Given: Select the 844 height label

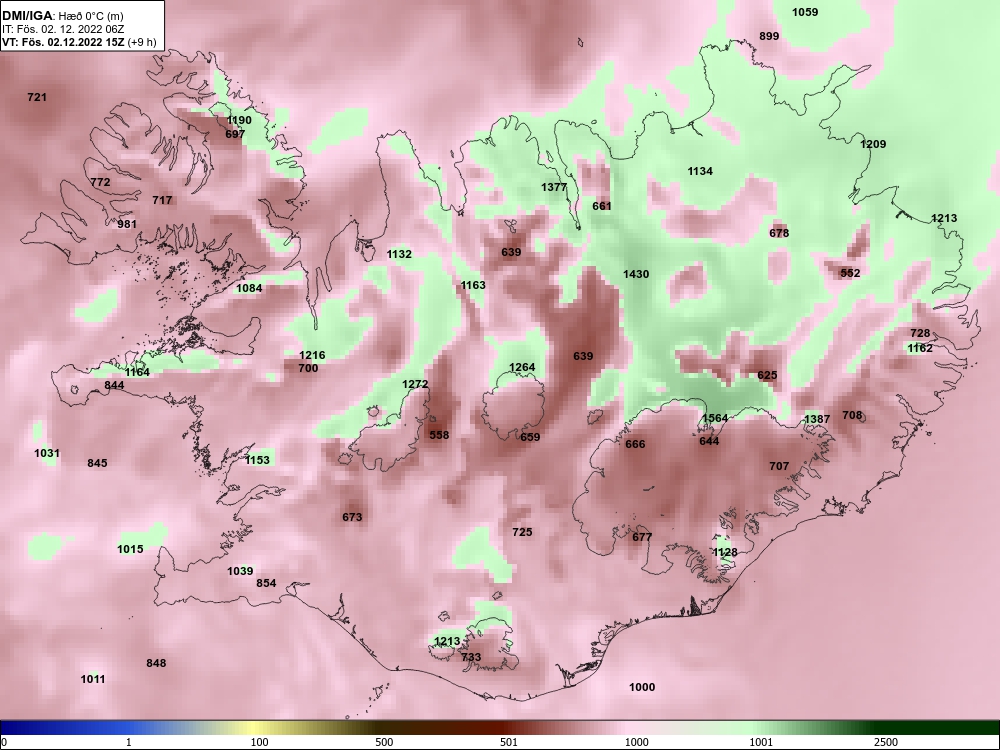Looking at the screenshot, I should click(114, 386).
